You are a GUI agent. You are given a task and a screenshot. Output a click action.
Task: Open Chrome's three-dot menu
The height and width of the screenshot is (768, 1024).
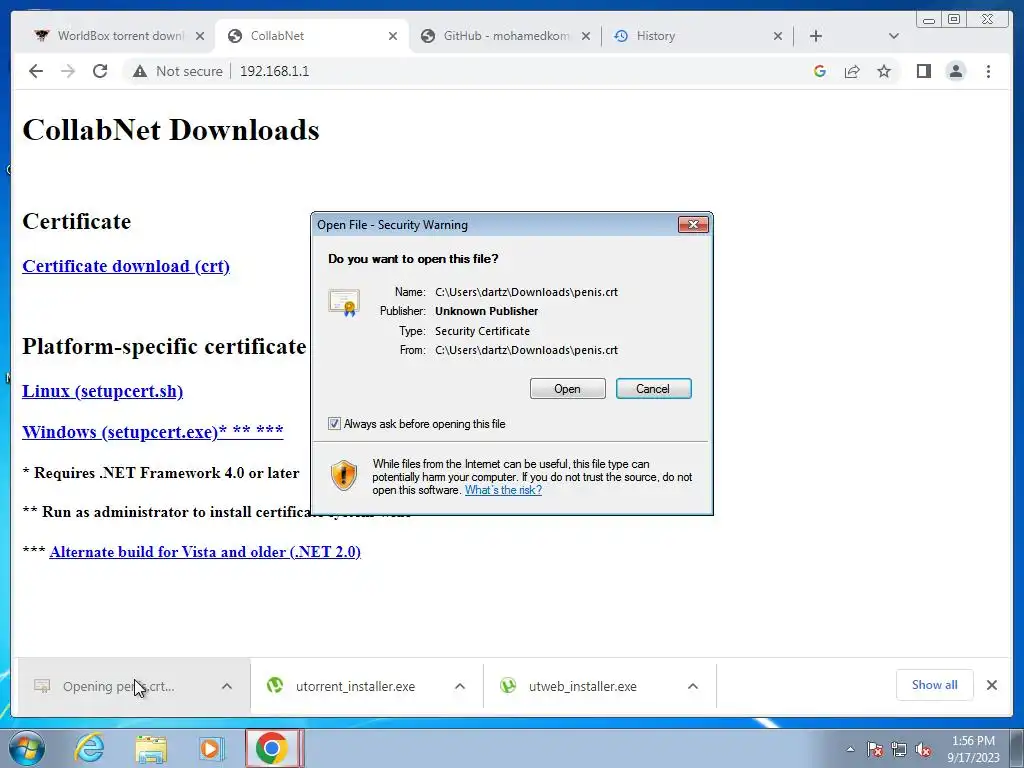(x=988, y=71)
